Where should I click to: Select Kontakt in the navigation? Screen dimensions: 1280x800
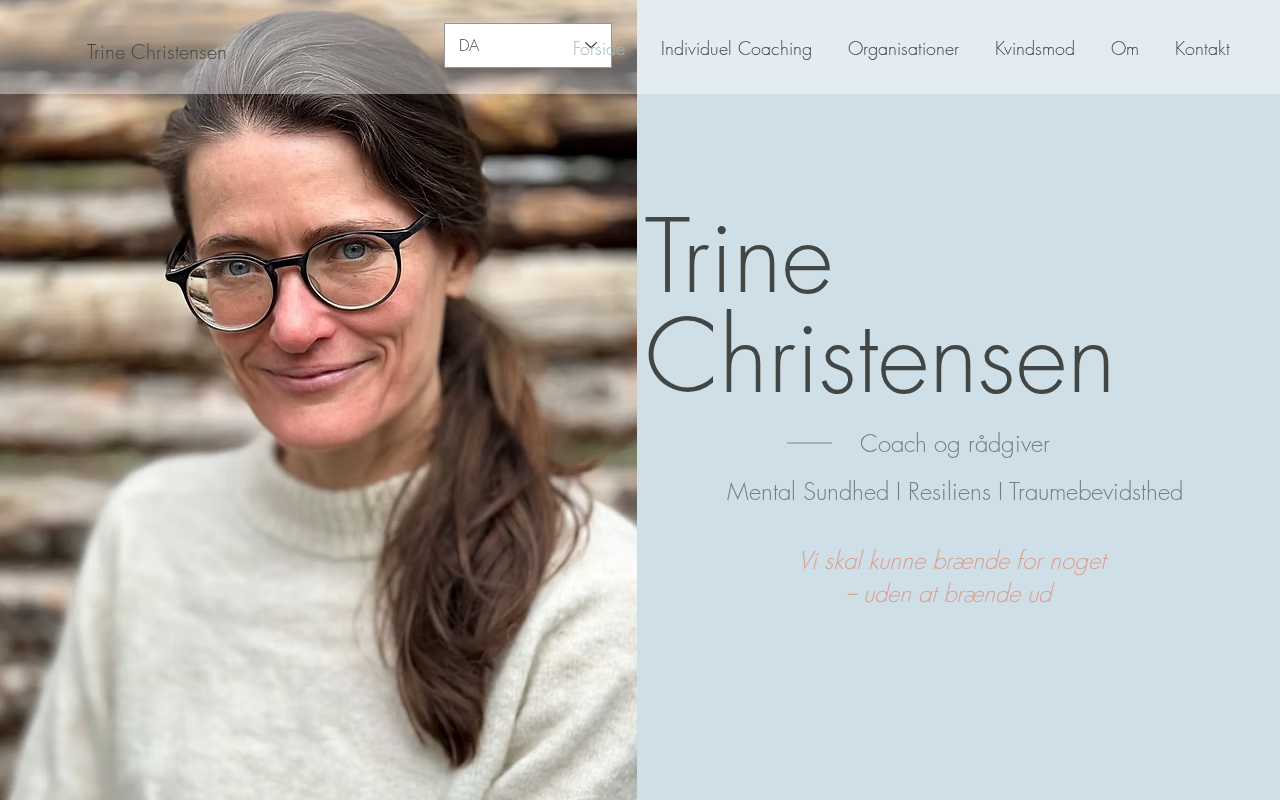[x=1202, y=48]
